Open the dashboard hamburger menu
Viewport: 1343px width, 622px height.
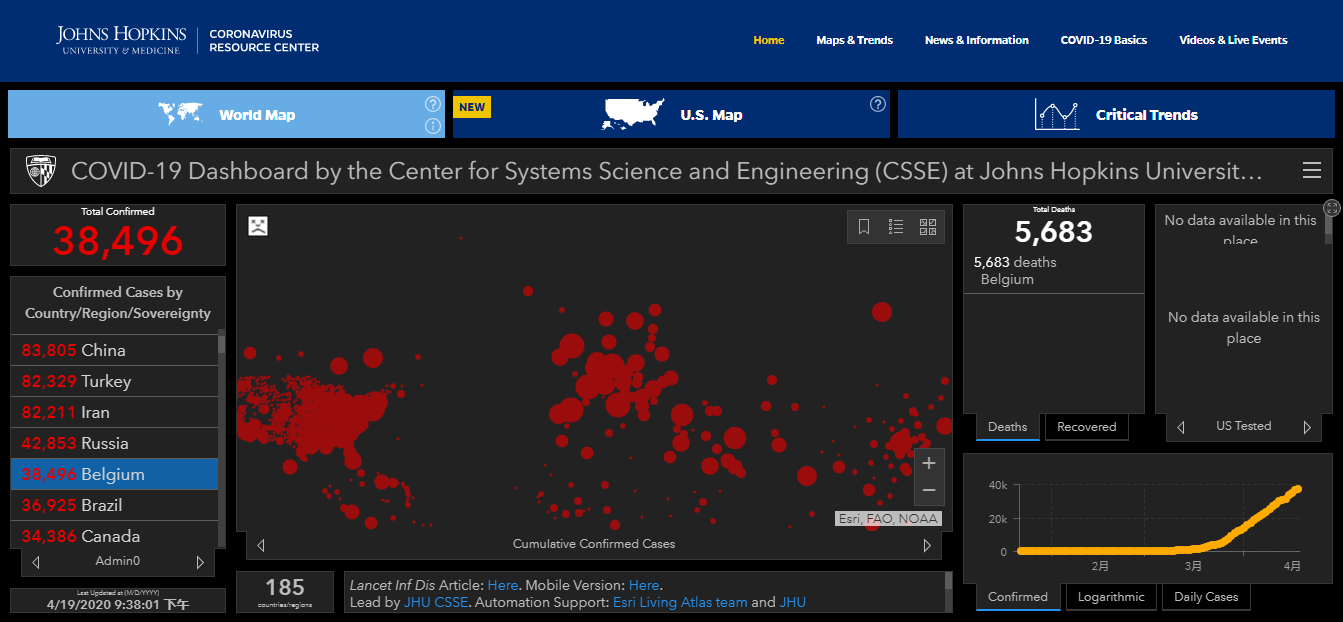click(1312, 171)
